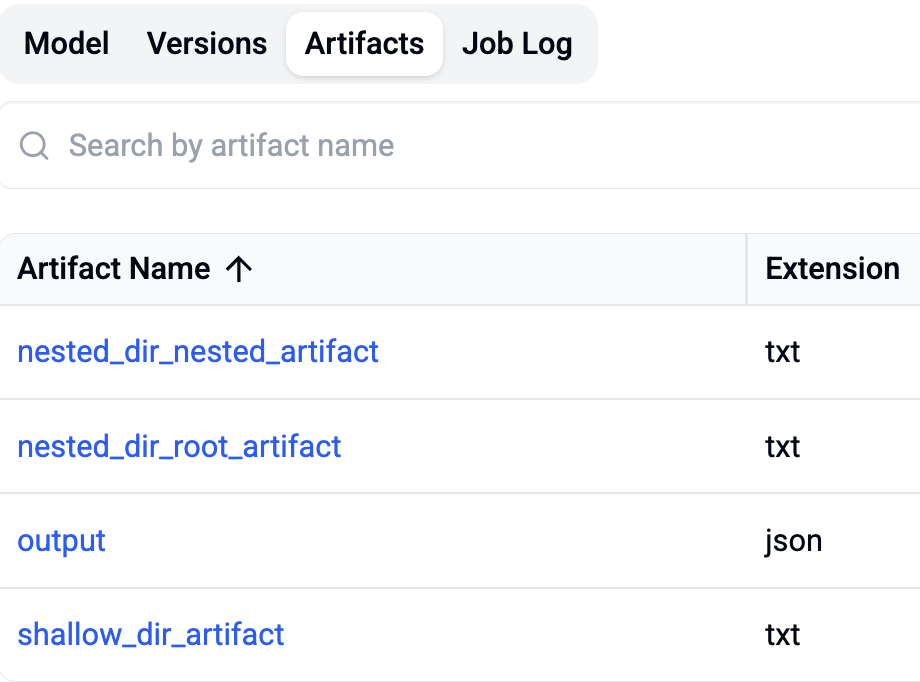Open the Job Log tab
This screenshot has height=682, width=920.
click(517, 43)
